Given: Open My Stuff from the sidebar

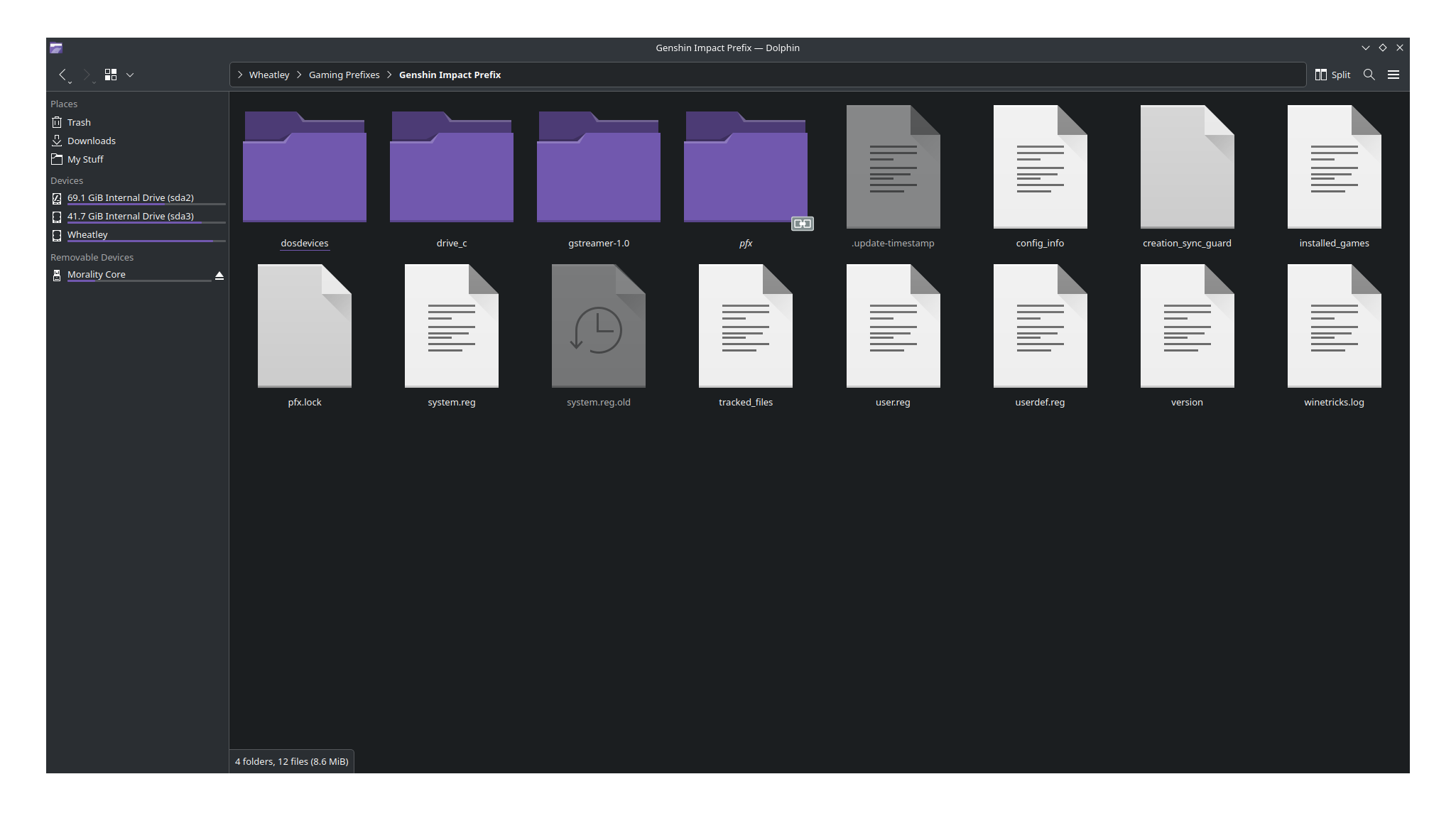Looking at the screenshot, I should point(85,159).
